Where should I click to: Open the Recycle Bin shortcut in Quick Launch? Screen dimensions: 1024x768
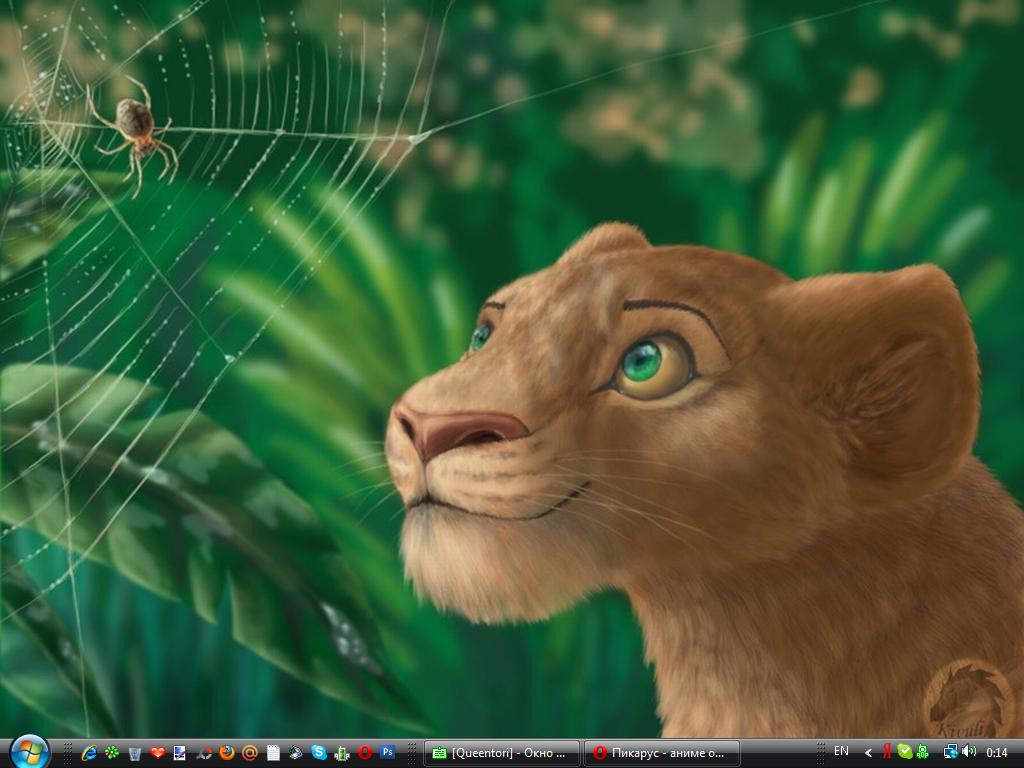pos(135,753)
